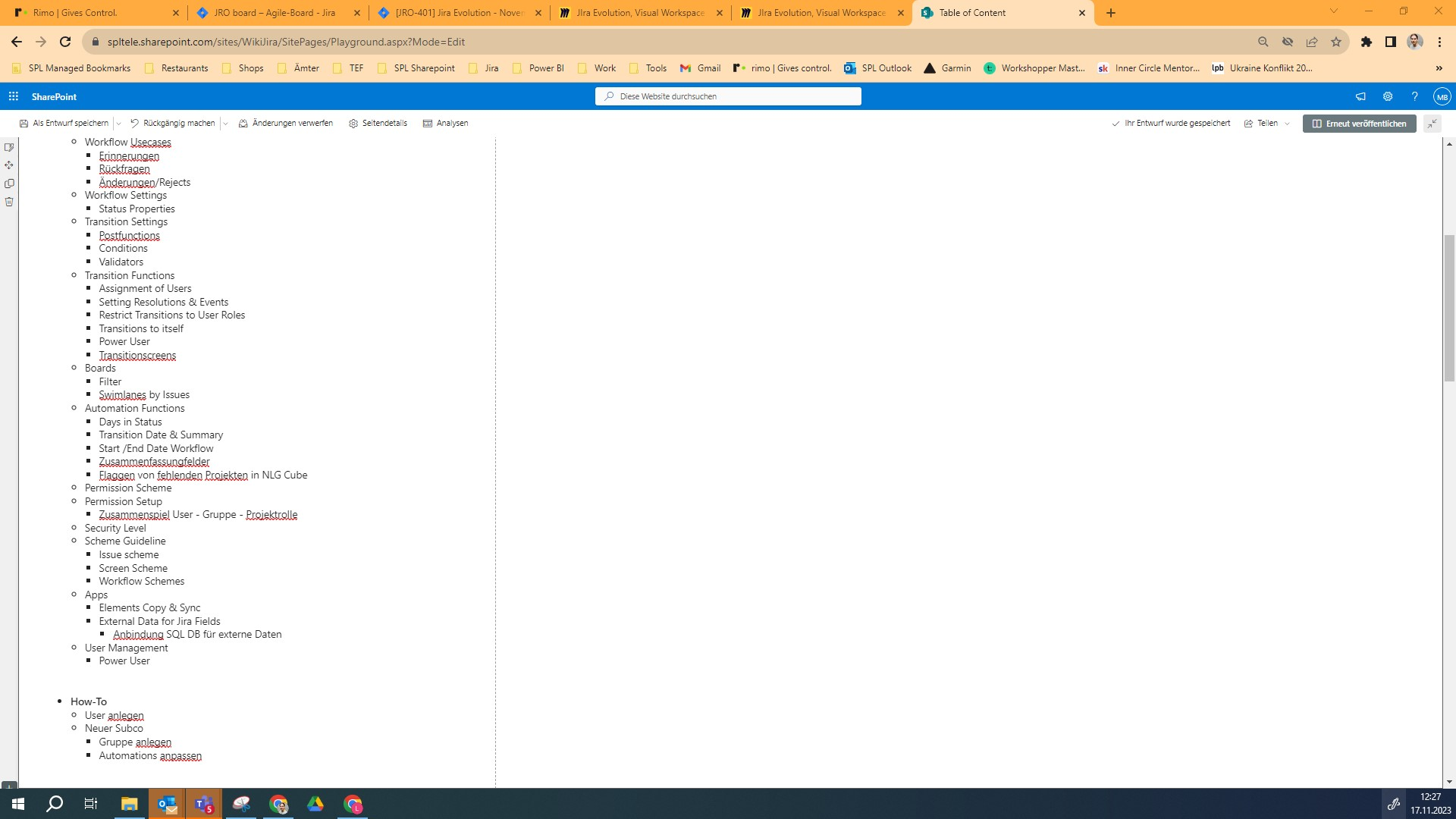The width and height of the screenshot is (1456, 819).
Task: Click Rückgängig machen
Action: pos(172,124)
